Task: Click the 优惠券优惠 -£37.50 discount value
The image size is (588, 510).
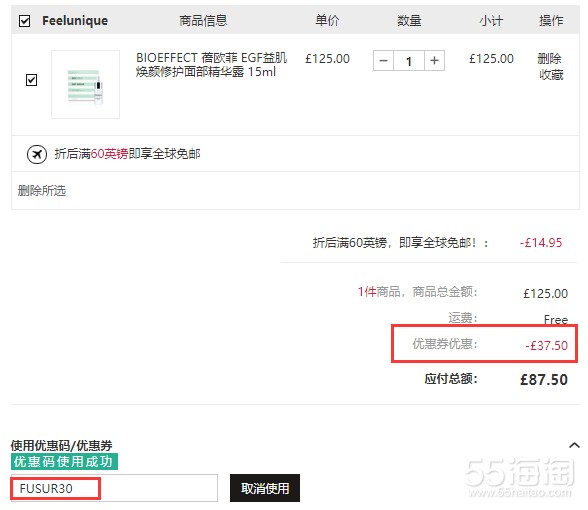Action: (x=546, y=345)
